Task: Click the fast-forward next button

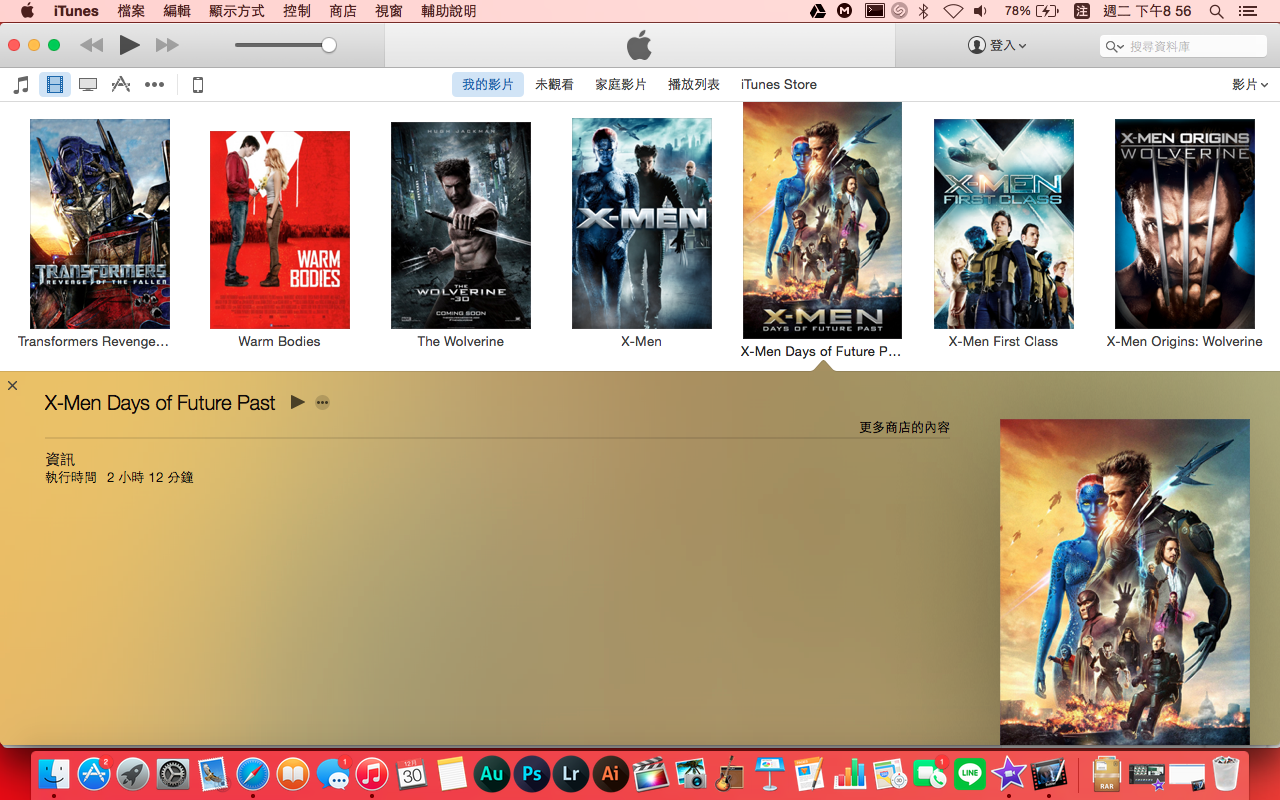Action: pyautogui.click(x=167, y=45)
